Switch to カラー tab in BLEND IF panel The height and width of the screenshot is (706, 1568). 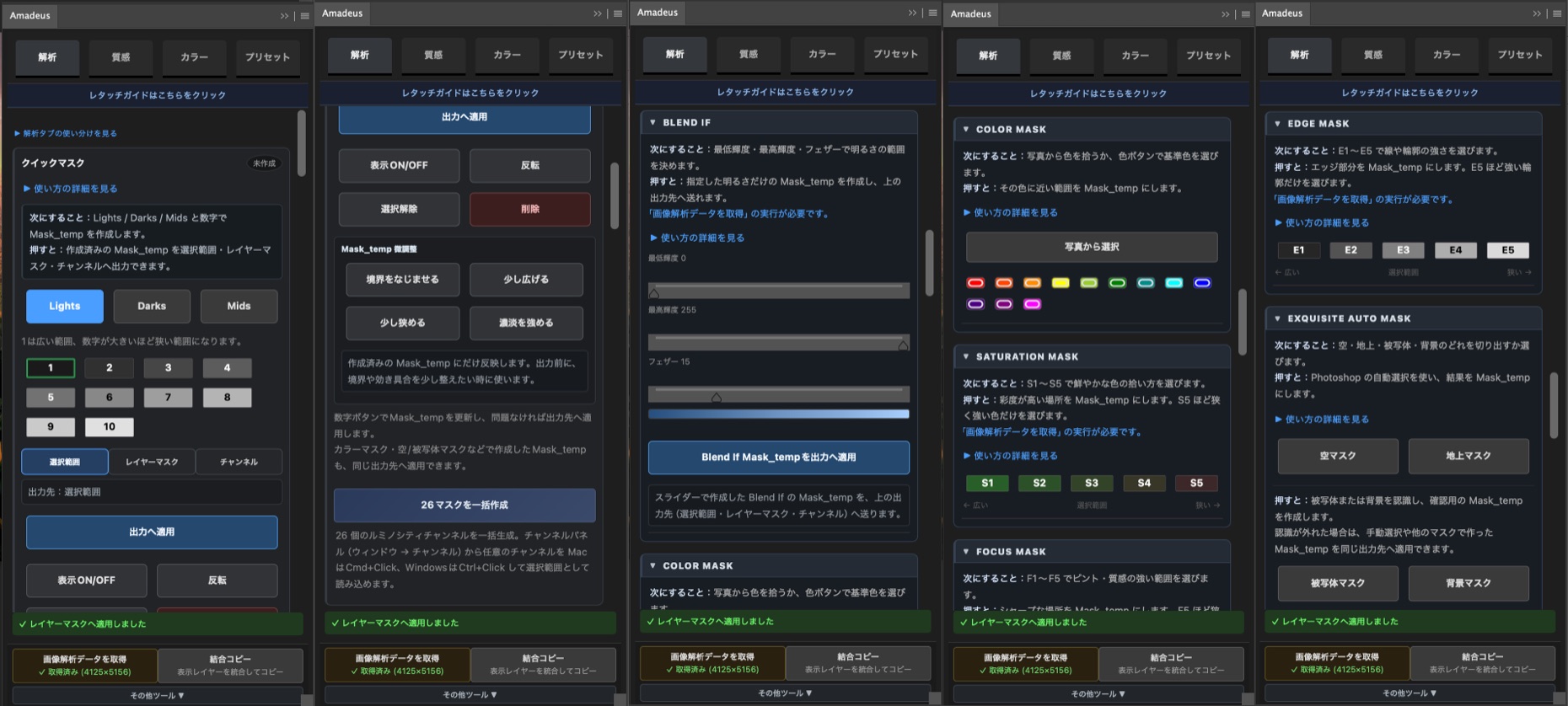822,54
